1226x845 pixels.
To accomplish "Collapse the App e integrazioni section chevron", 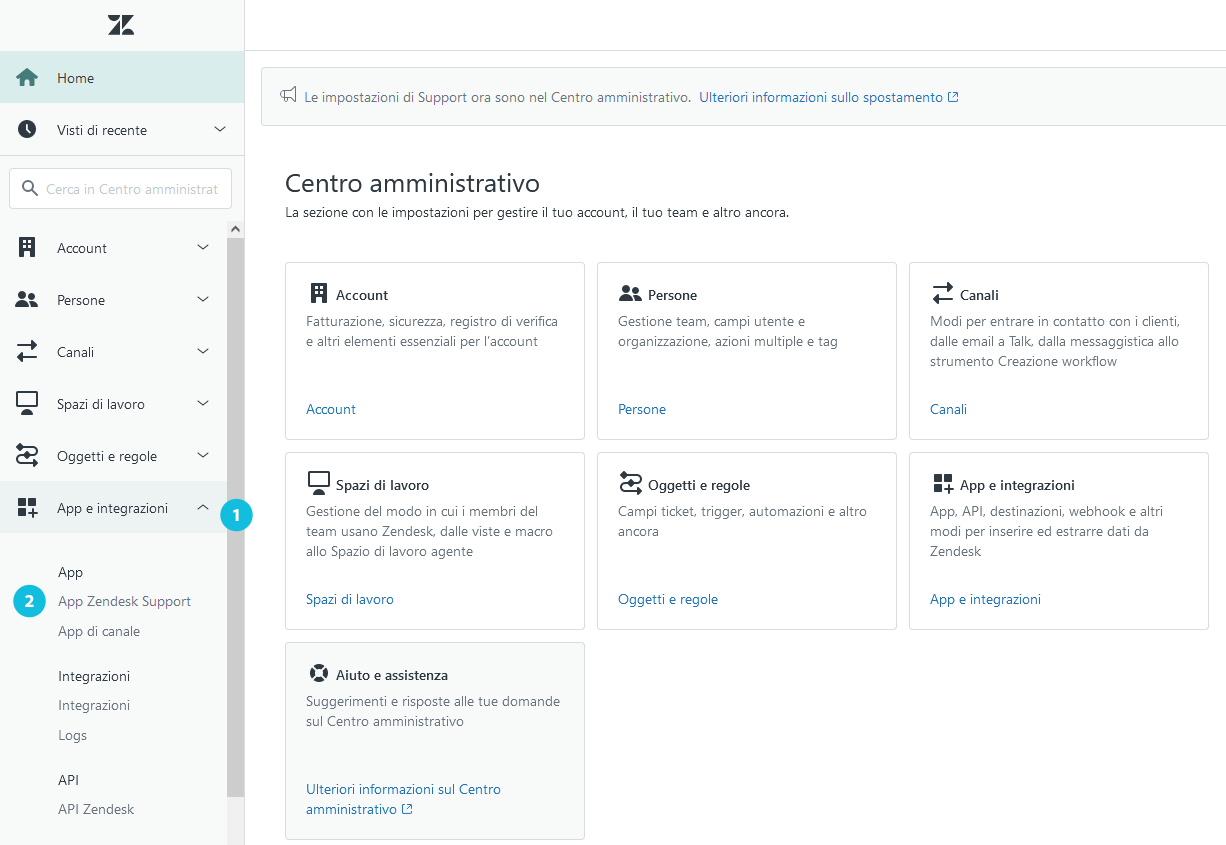I will (x=203, y=508).
